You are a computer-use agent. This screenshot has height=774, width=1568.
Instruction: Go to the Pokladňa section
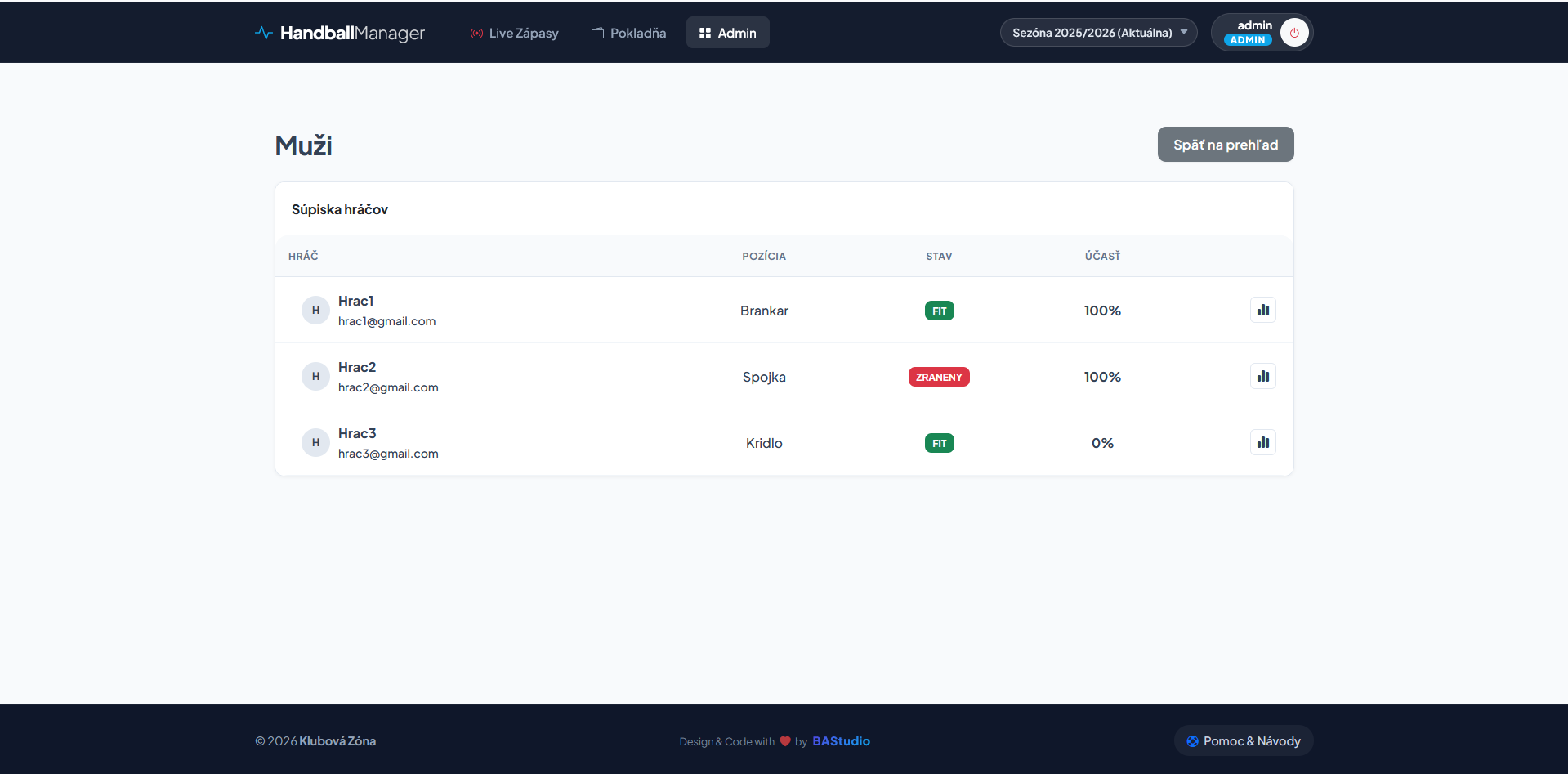628,33
